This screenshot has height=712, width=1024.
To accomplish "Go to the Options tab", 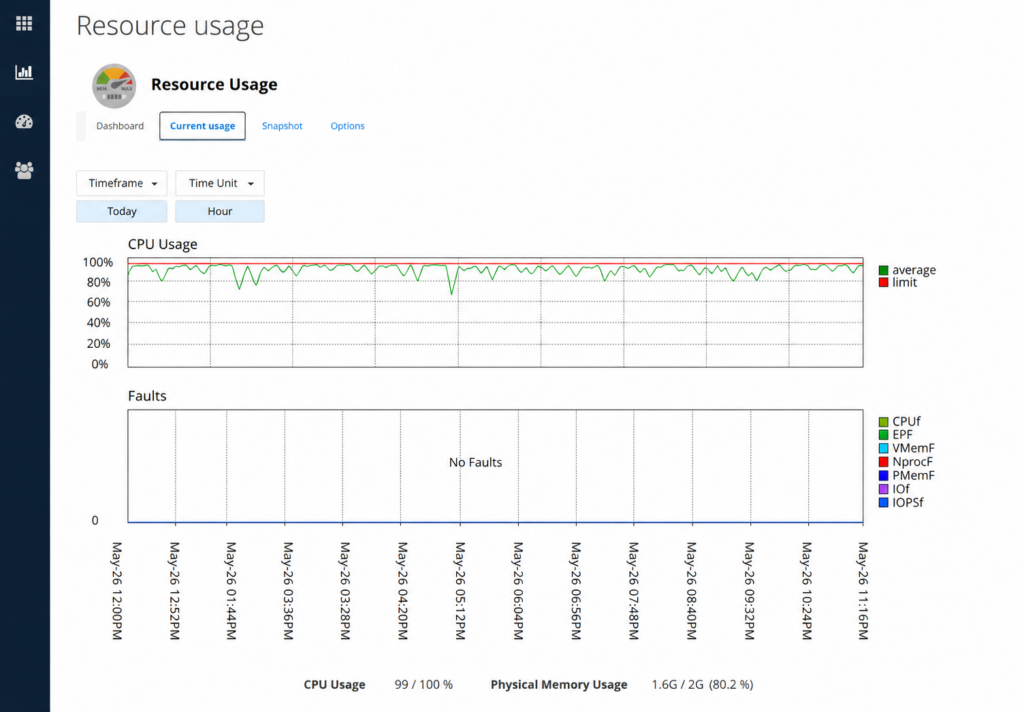I will click(x=347, y=126).
